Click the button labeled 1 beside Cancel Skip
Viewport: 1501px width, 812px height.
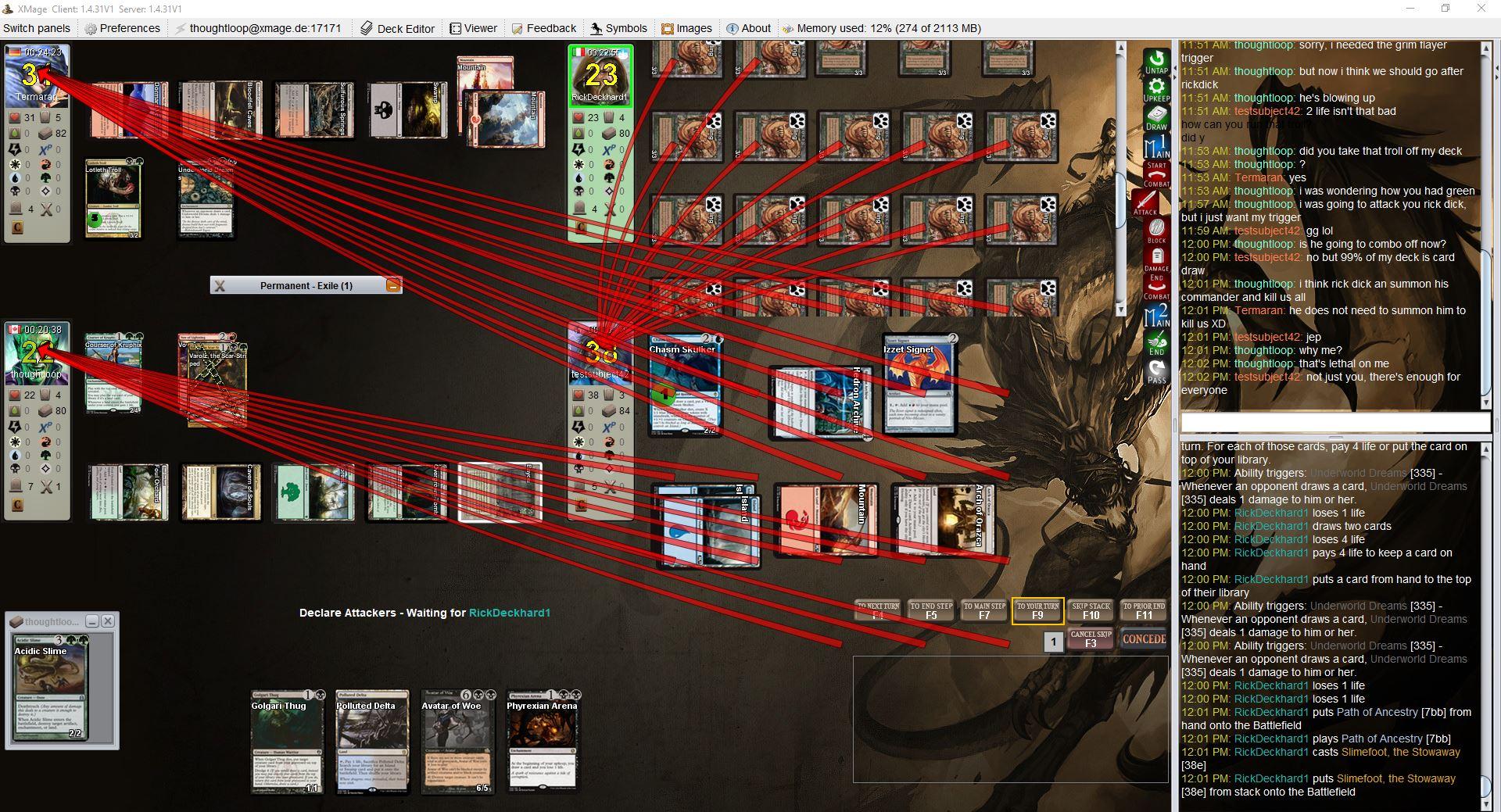[x=1053, y=642]
